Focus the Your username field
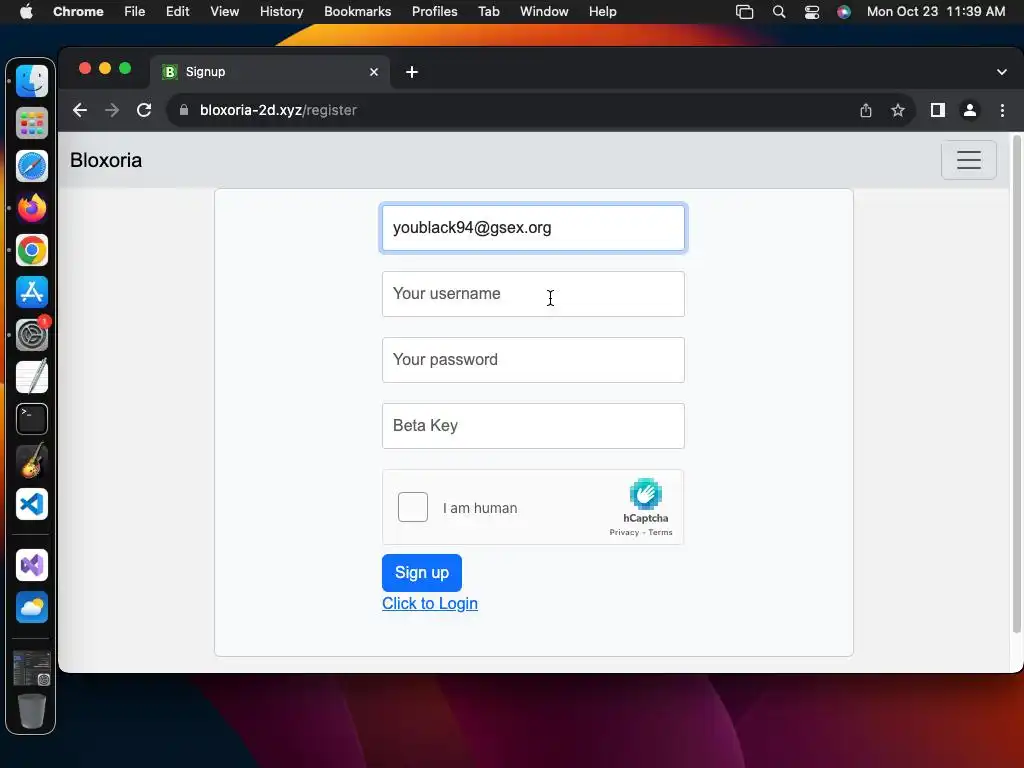1024x768 pixels. tap(534, 294)
